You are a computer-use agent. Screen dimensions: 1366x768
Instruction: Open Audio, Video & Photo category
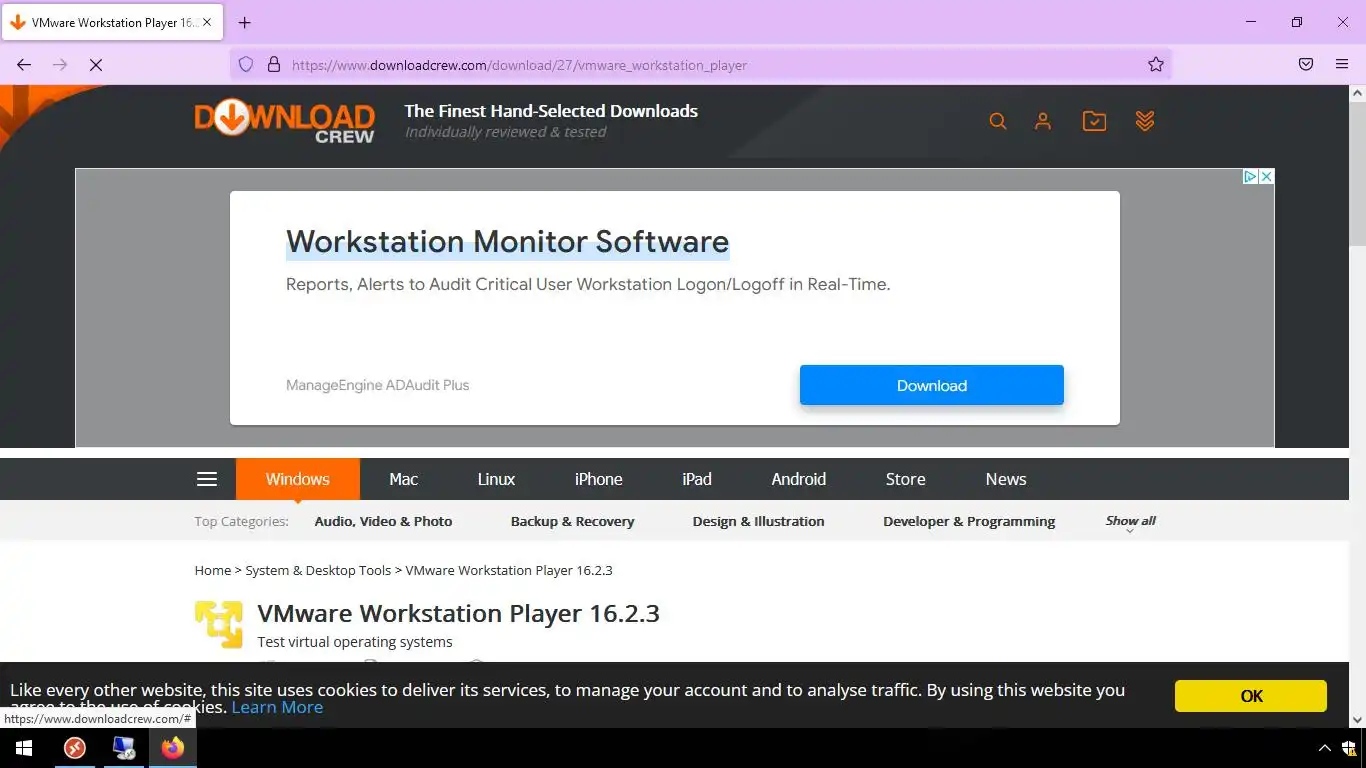pos(384,521)
